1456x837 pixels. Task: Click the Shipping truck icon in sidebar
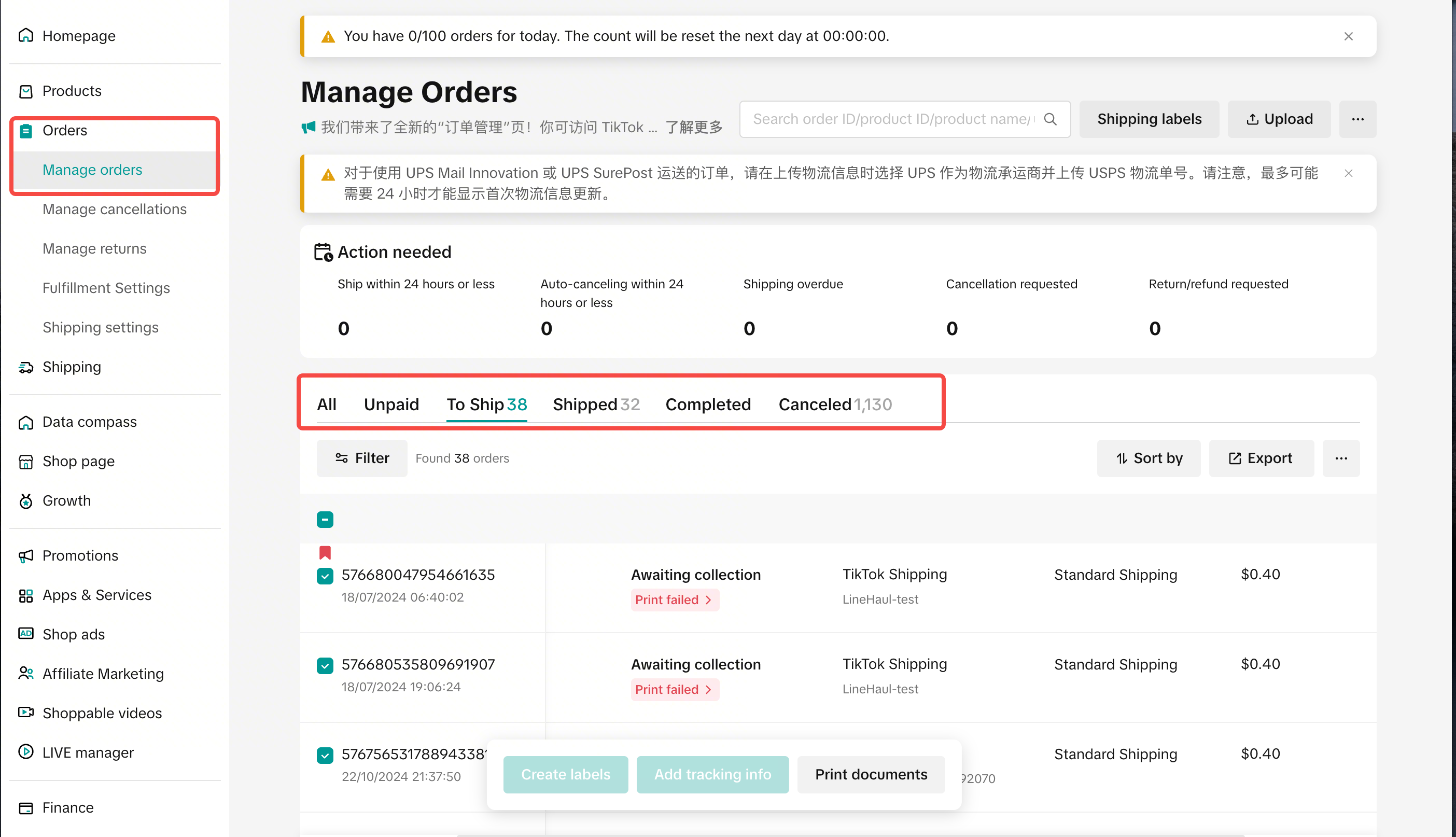point(26,367)
